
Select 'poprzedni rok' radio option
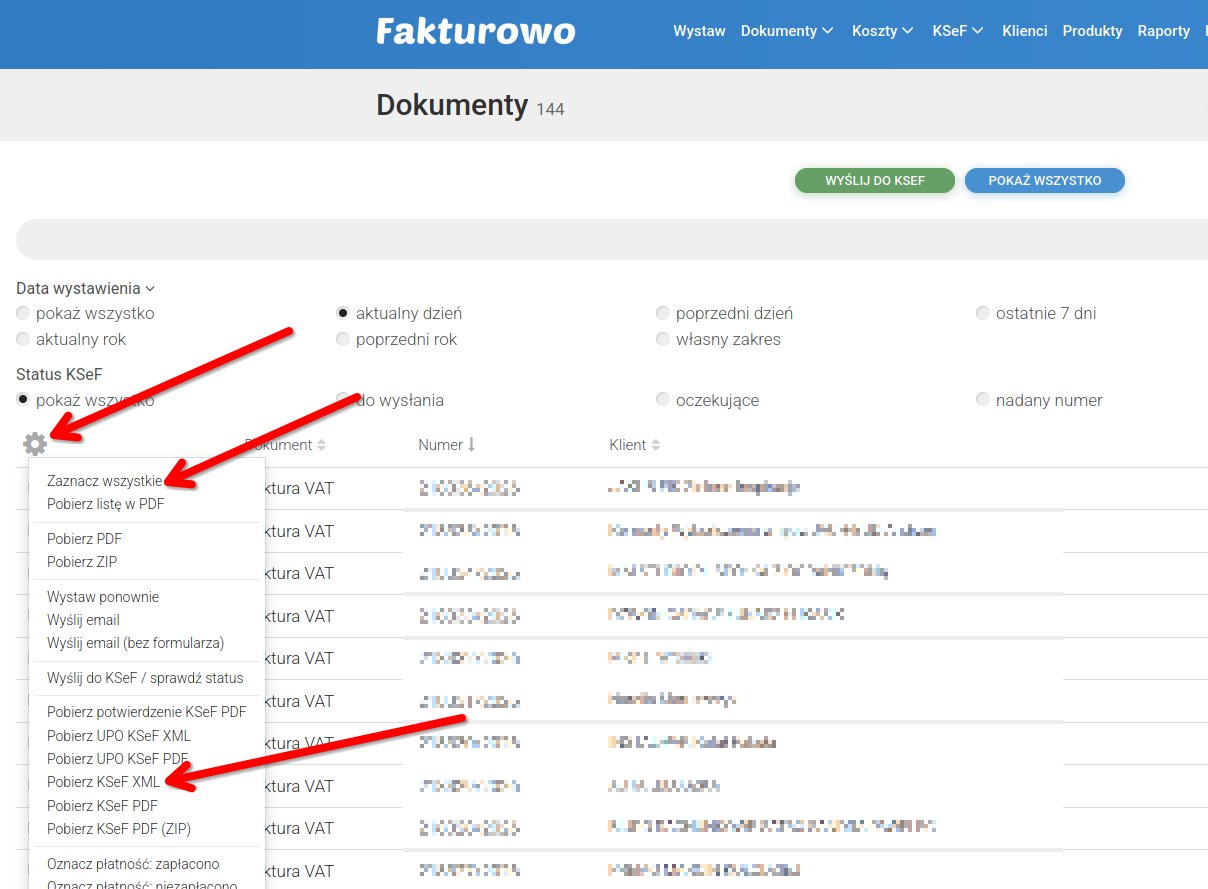coord(343,339)
